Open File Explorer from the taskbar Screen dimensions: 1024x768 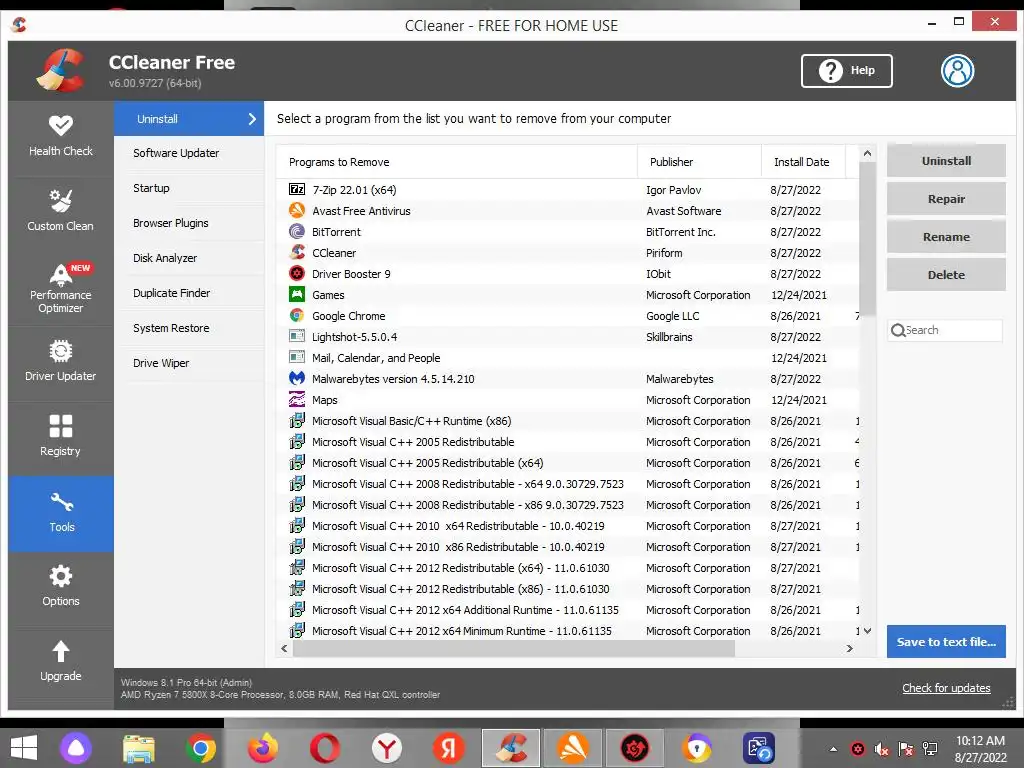(139, 748)
